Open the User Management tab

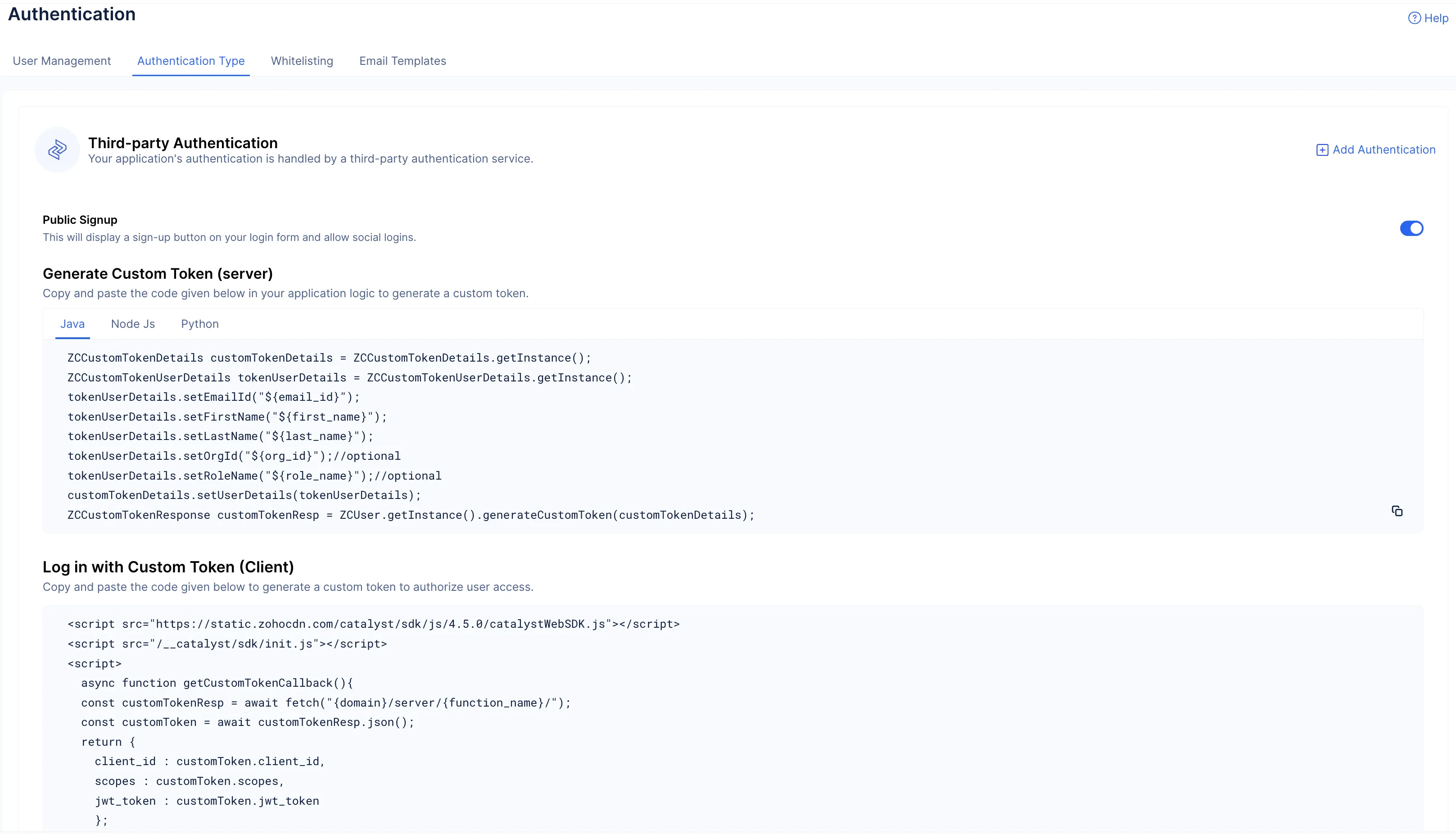click(x=62, y=61)
